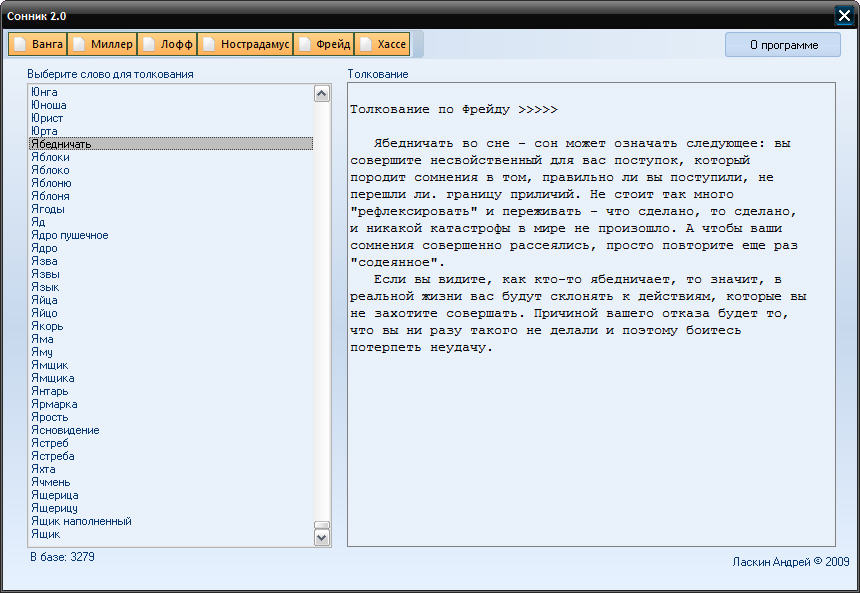The height and width of the screenshot is (593, 860).
Task: Select Ящик наполненный list entry
Action: click(81, 521)
